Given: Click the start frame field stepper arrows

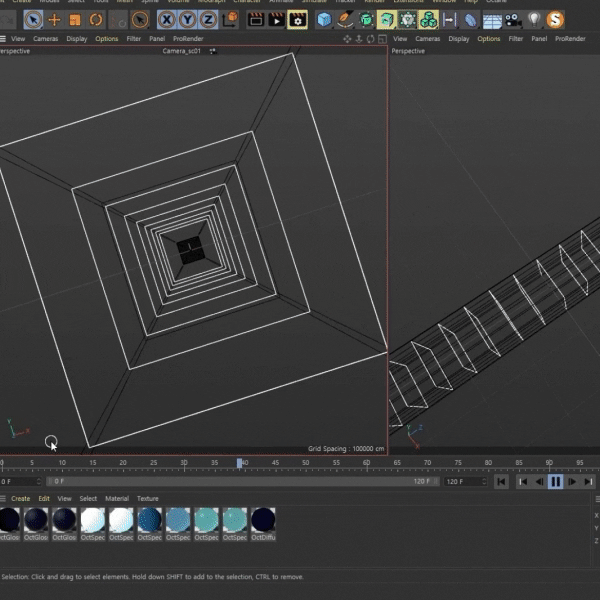Looking at the screenshot, I should pos(39,481).
